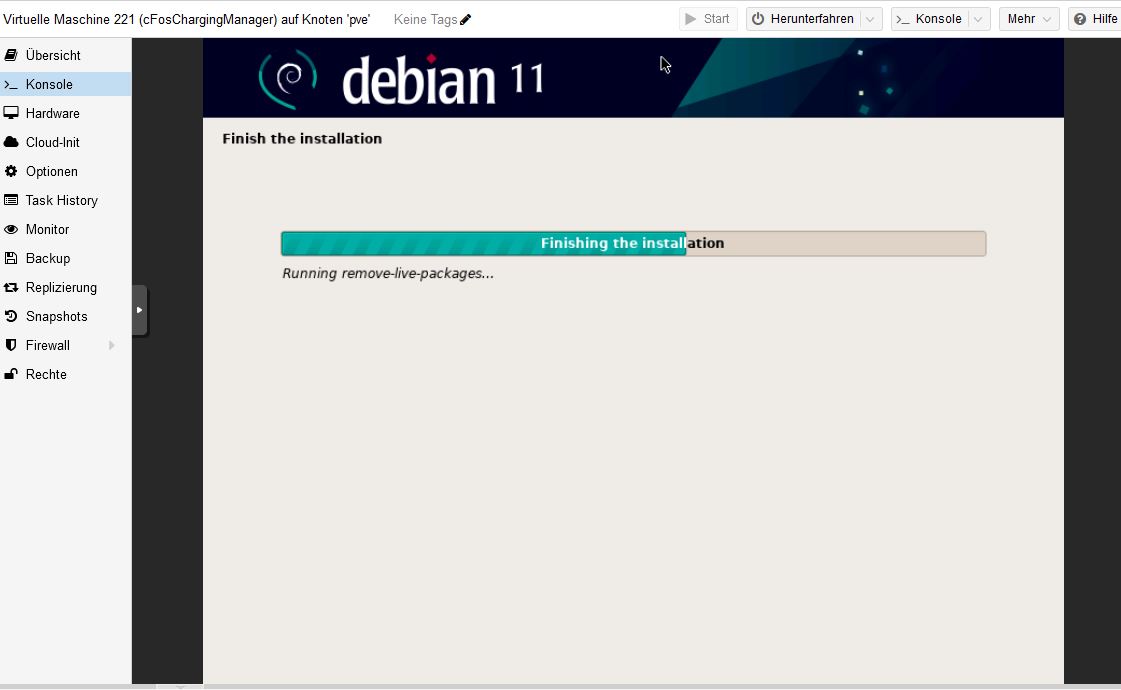This screenshot has width=1121, height=690.
Task: Click the Monitor eye icon
Action: click(x=11, y=230)
